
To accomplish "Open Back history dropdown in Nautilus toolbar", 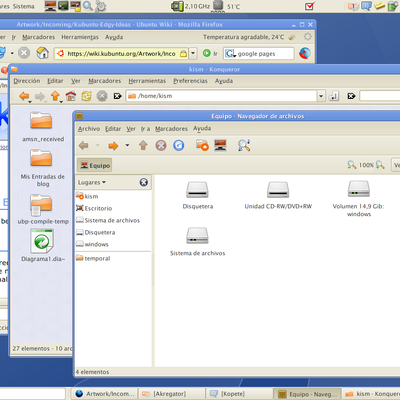I will pyautogui.click(x=98, y=145).
